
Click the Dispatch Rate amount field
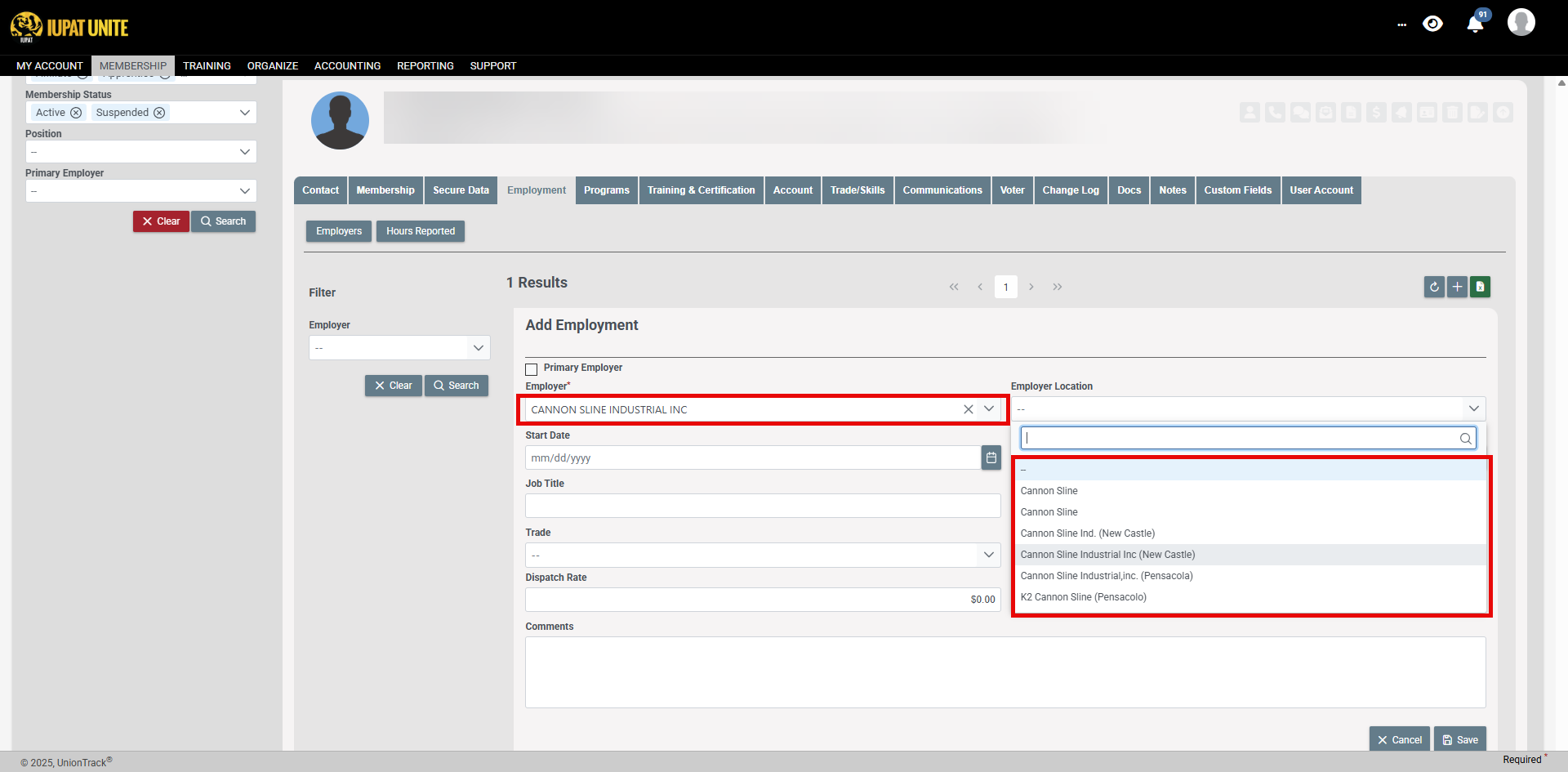pyautogui.click(x=763, y=600)
